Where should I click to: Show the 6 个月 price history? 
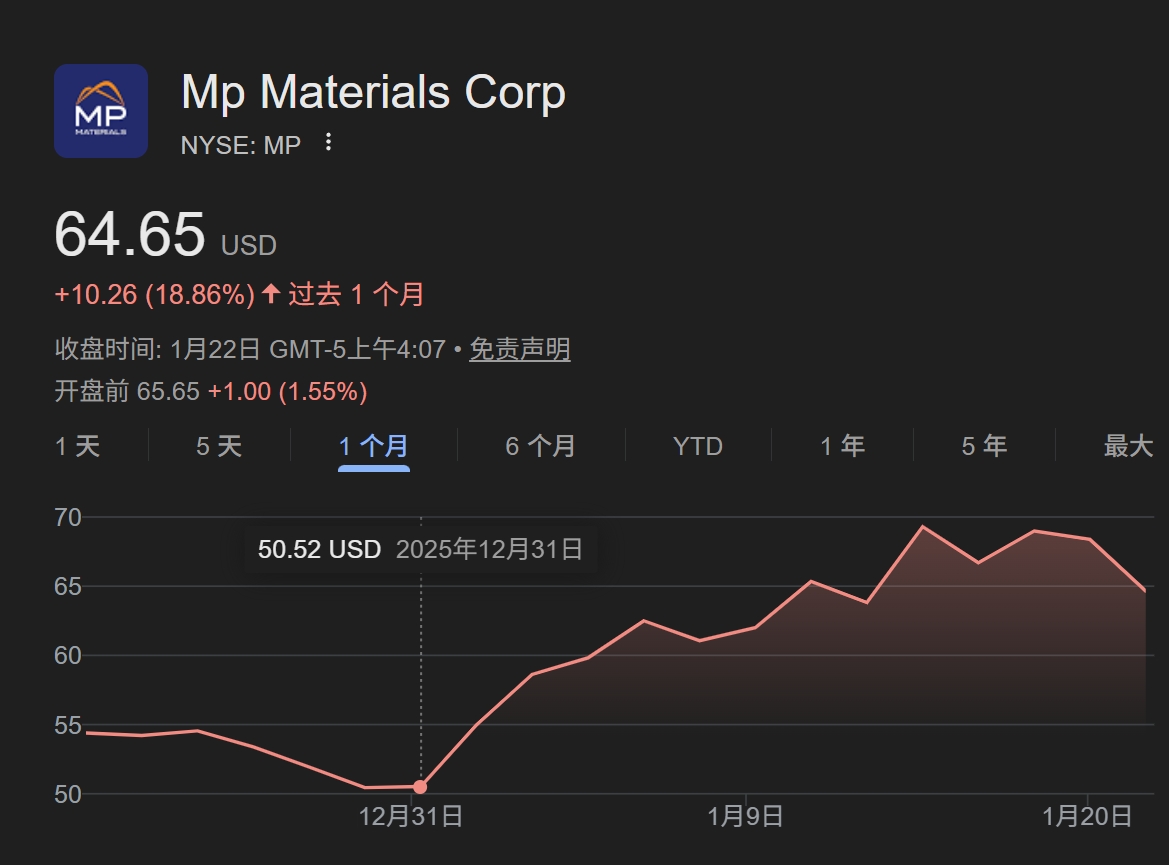540,446
